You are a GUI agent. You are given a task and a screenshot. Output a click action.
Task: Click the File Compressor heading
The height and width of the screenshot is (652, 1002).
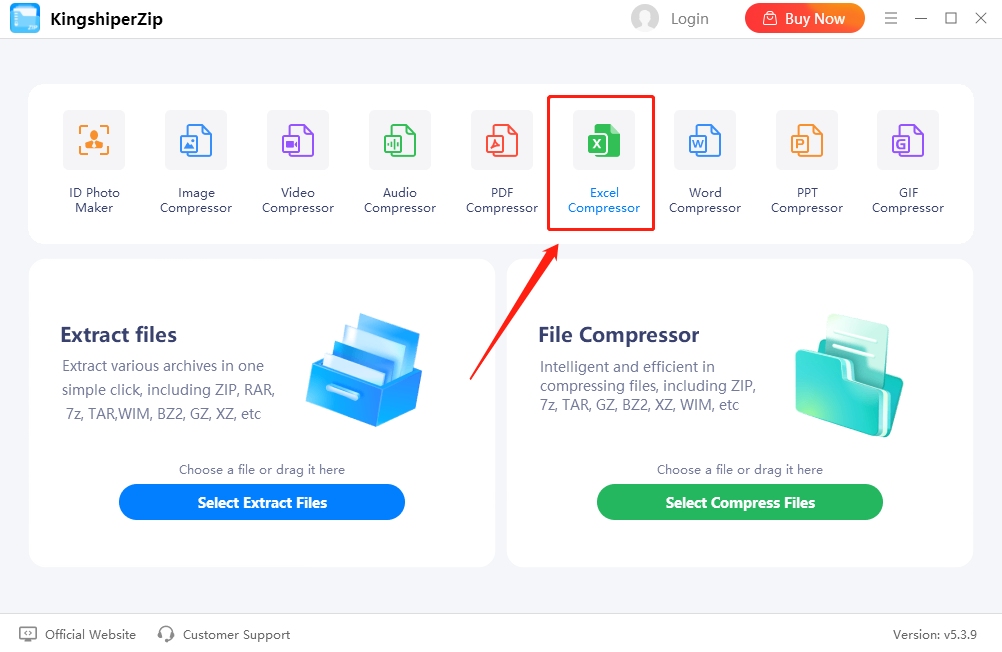(619, 334)
